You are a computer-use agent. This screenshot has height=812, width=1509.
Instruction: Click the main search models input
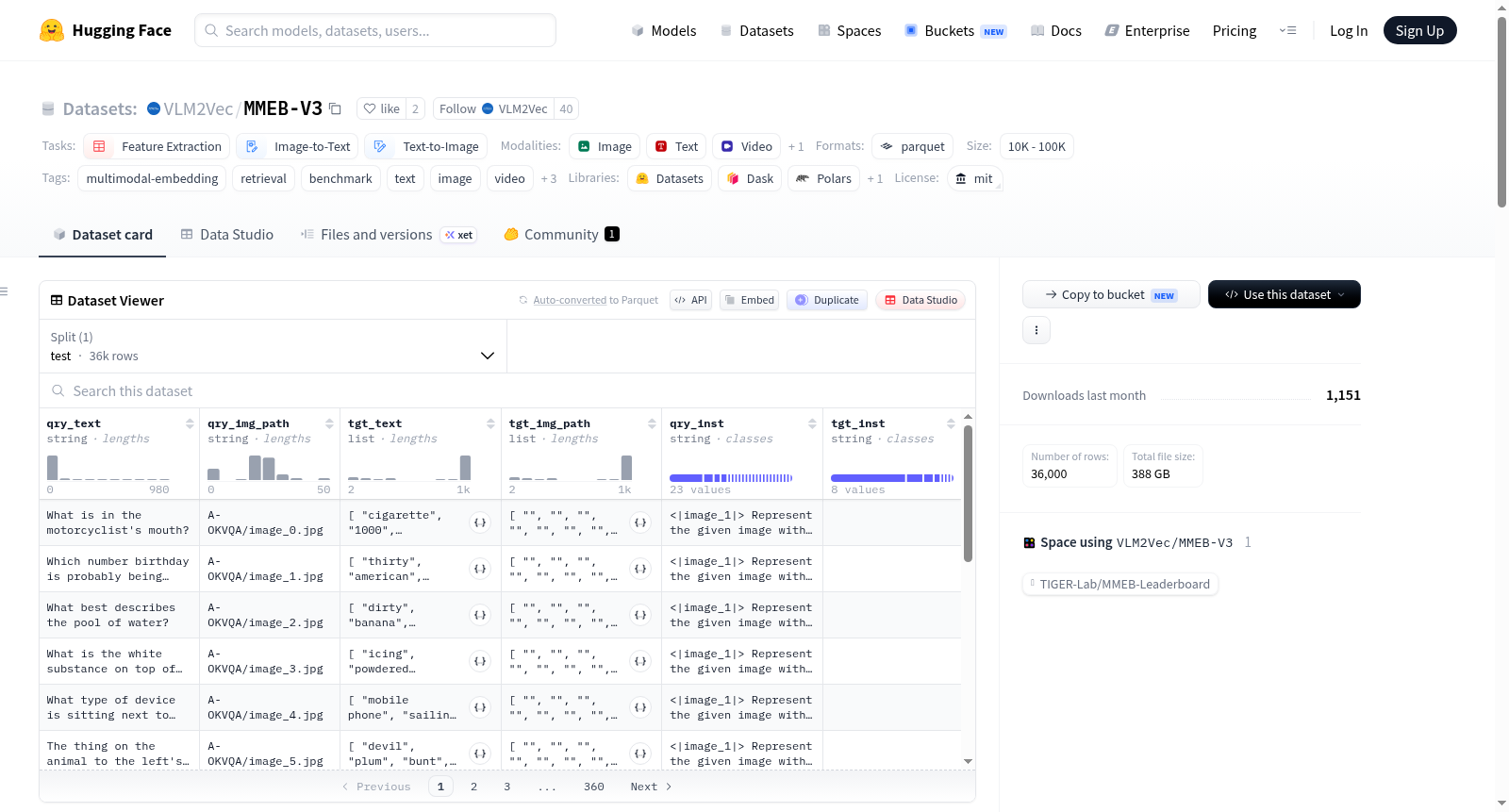[x=375, y=30]
